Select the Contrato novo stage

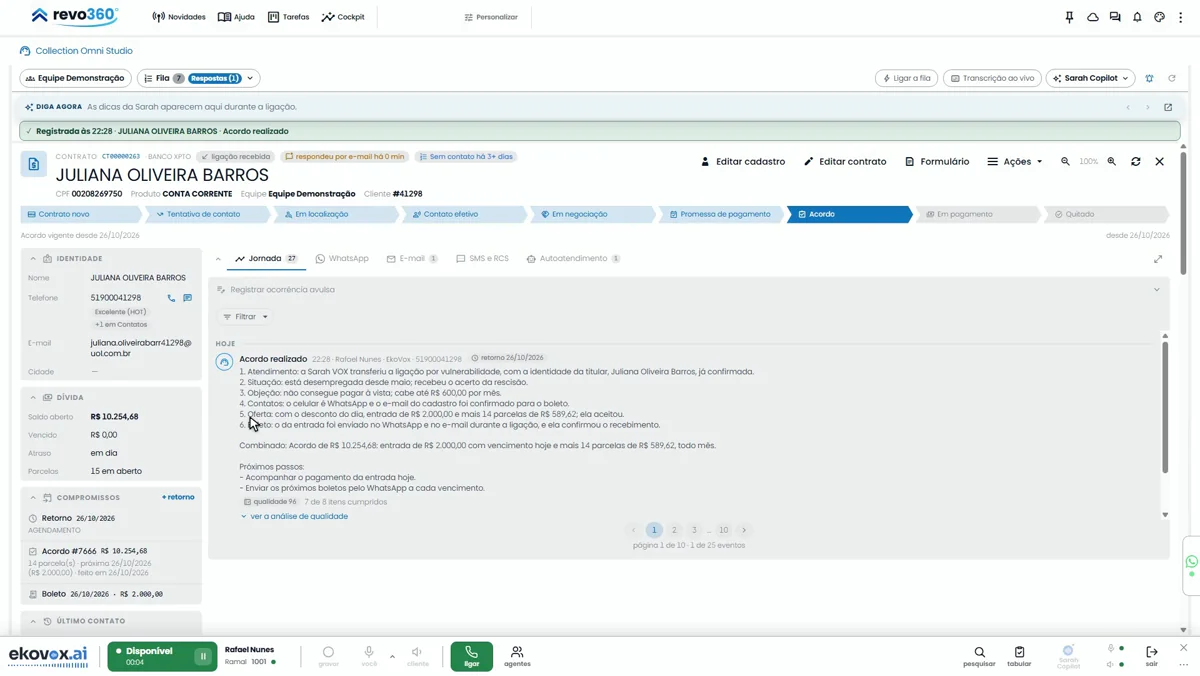click(x=80, y=214)
